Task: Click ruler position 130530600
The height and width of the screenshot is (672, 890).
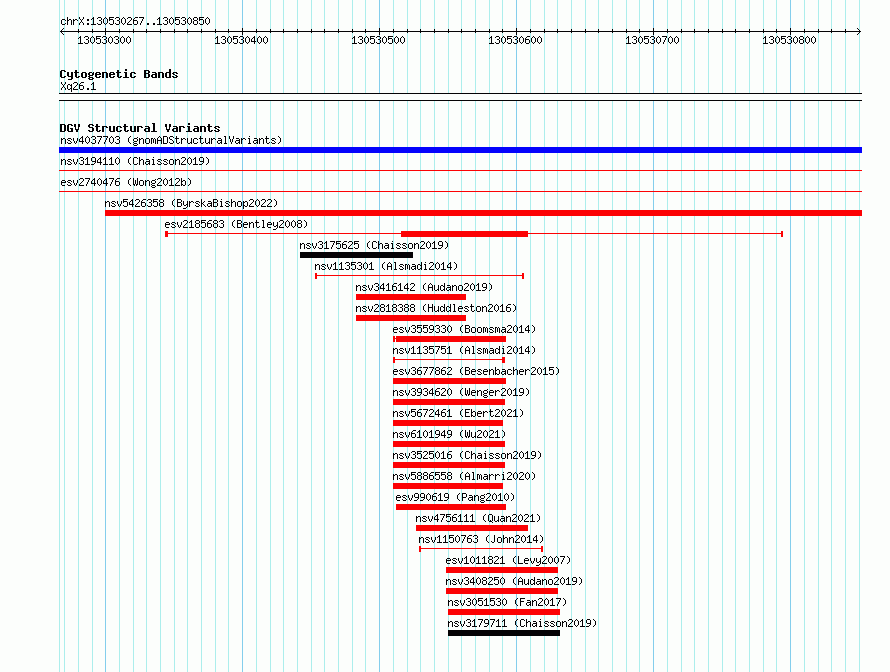Action: (x=515, y=40)
